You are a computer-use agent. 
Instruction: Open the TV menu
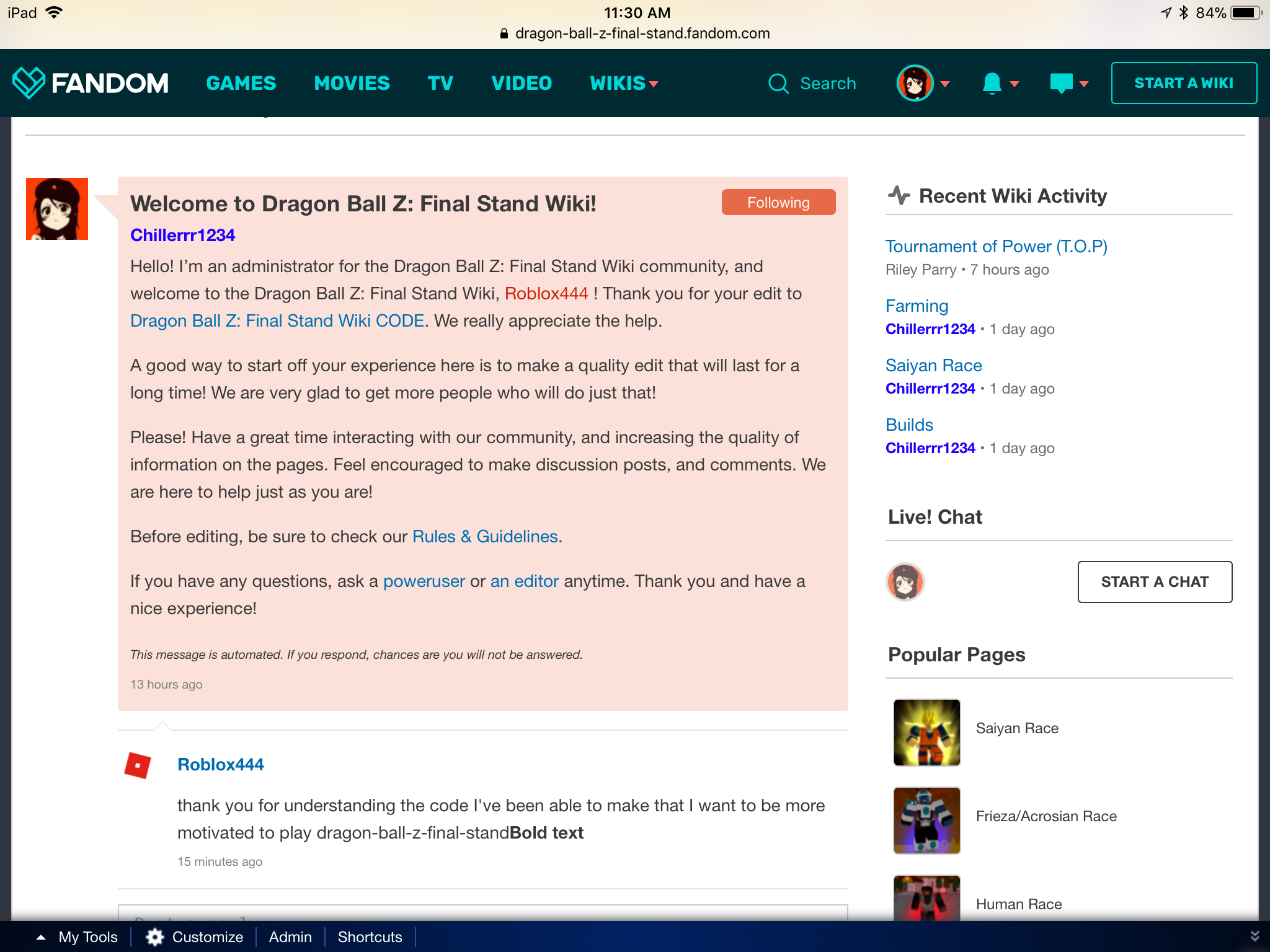[x=440, y=83]
